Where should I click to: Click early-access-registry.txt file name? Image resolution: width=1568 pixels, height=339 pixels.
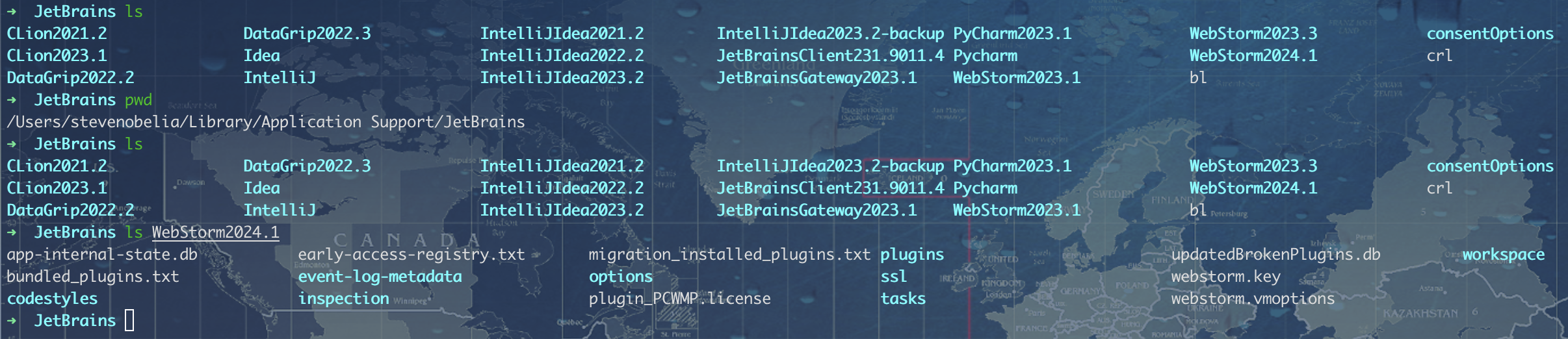[x=411, y=255]
